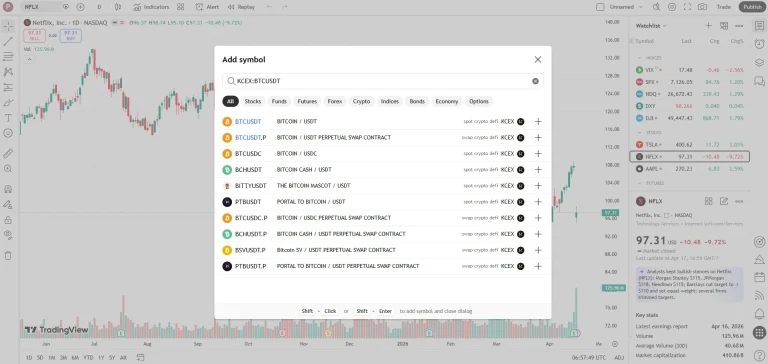The height and width of the screenshot is (364, 768).
Task: Open chart quick search icon
Action: [x=657, y=7]
